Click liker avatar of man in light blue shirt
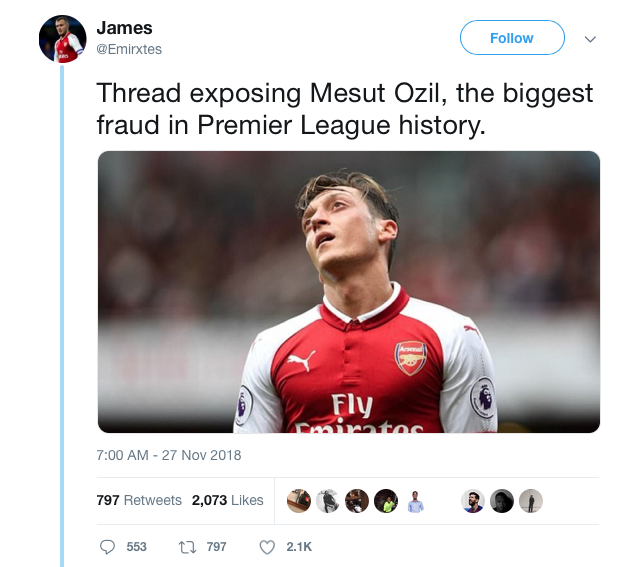638x567 pixels. pyautogui.click(x=416, y=501)
